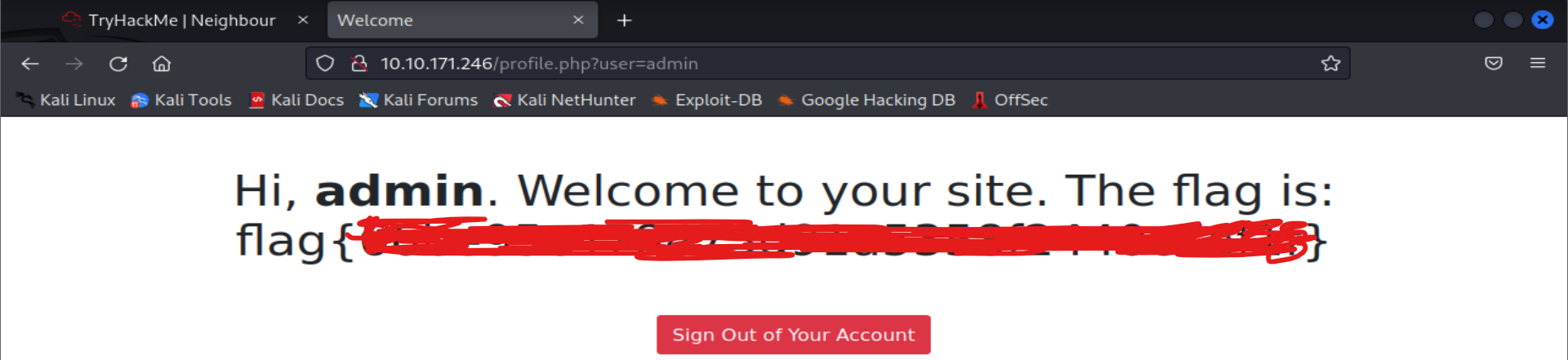Screen dimensions: 1568x360
Task: Open the Pocket save icon
Action: pyautogui.click(x=1494, y=64)
